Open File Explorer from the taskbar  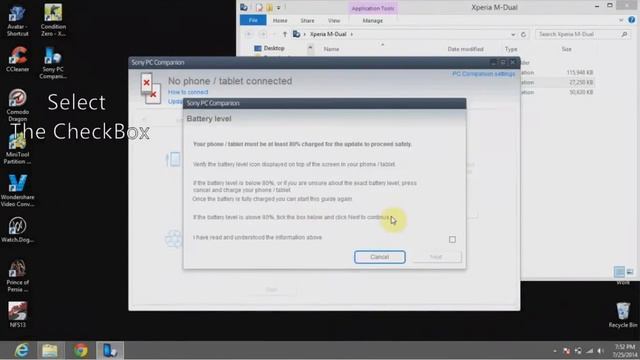(x=50, y=351)
